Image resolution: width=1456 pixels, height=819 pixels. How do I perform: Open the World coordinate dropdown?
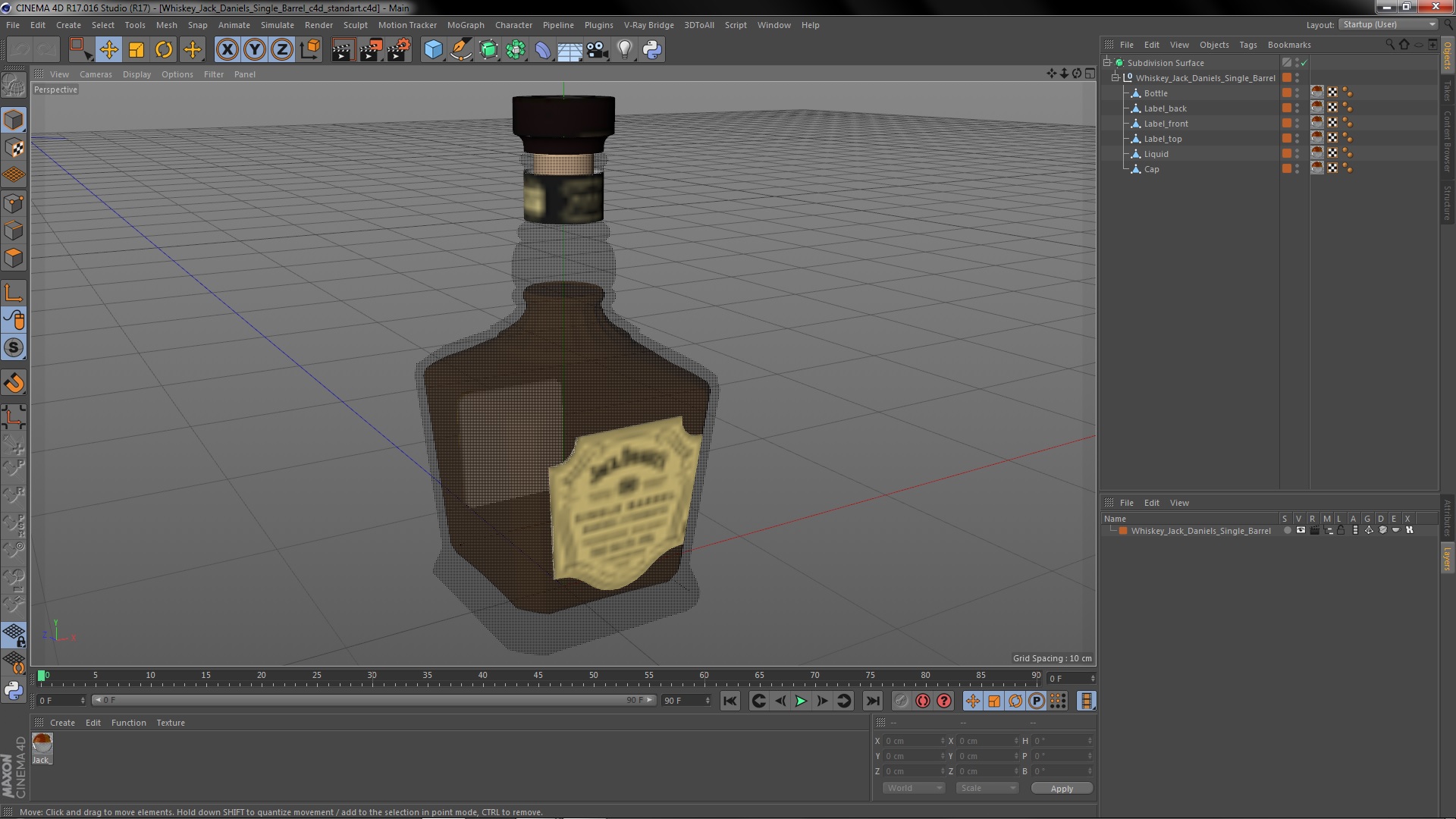914,789
